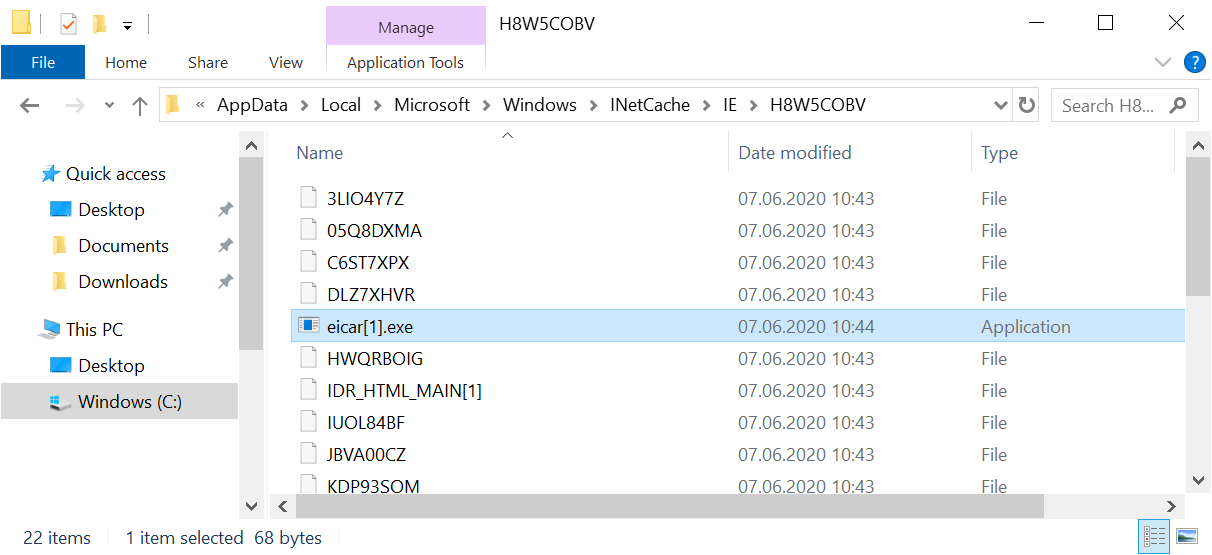Expand the ribbon using the chevron

click(1163, 62)
